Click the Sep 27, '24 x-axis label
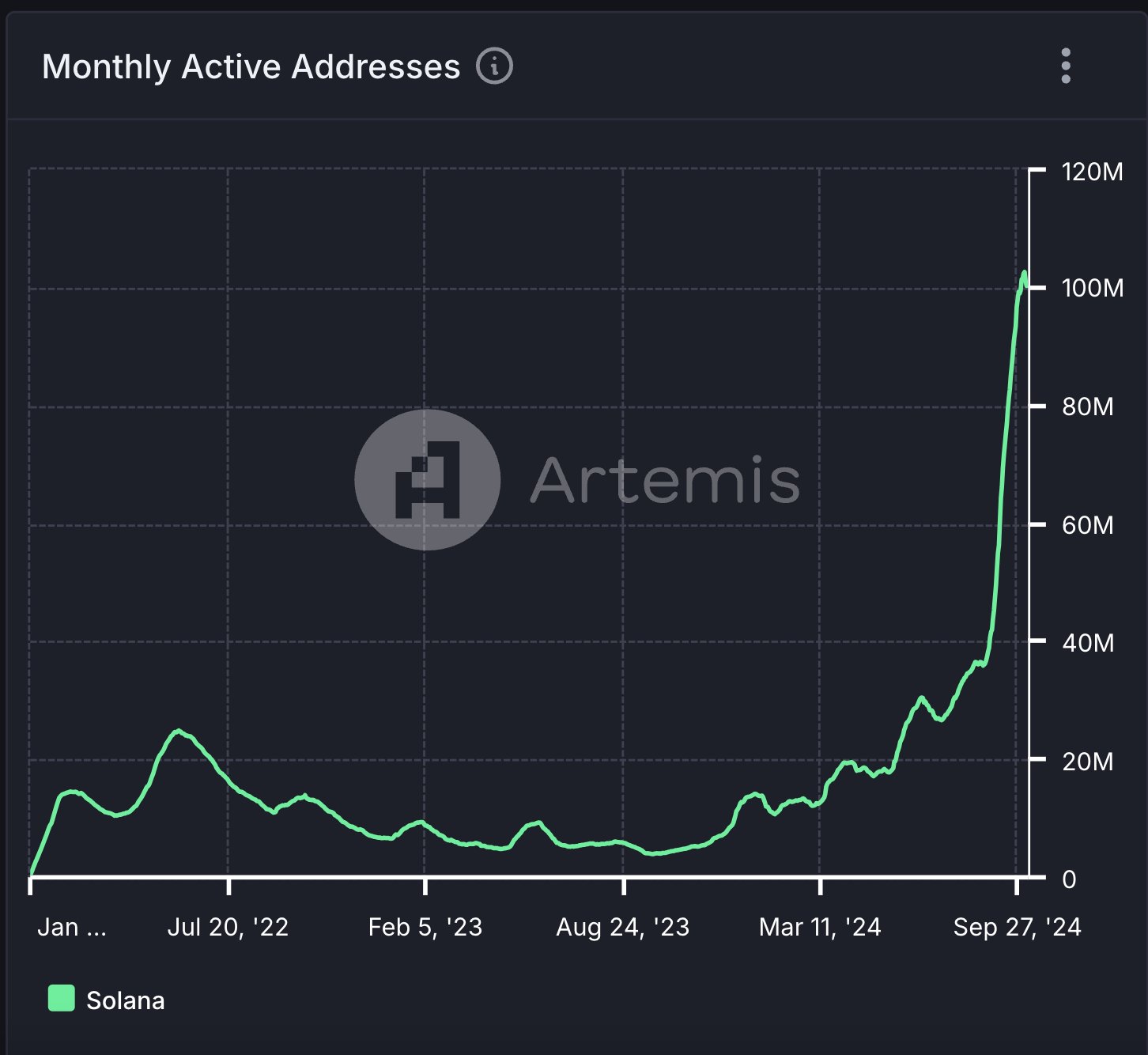 click(1017, 927)
